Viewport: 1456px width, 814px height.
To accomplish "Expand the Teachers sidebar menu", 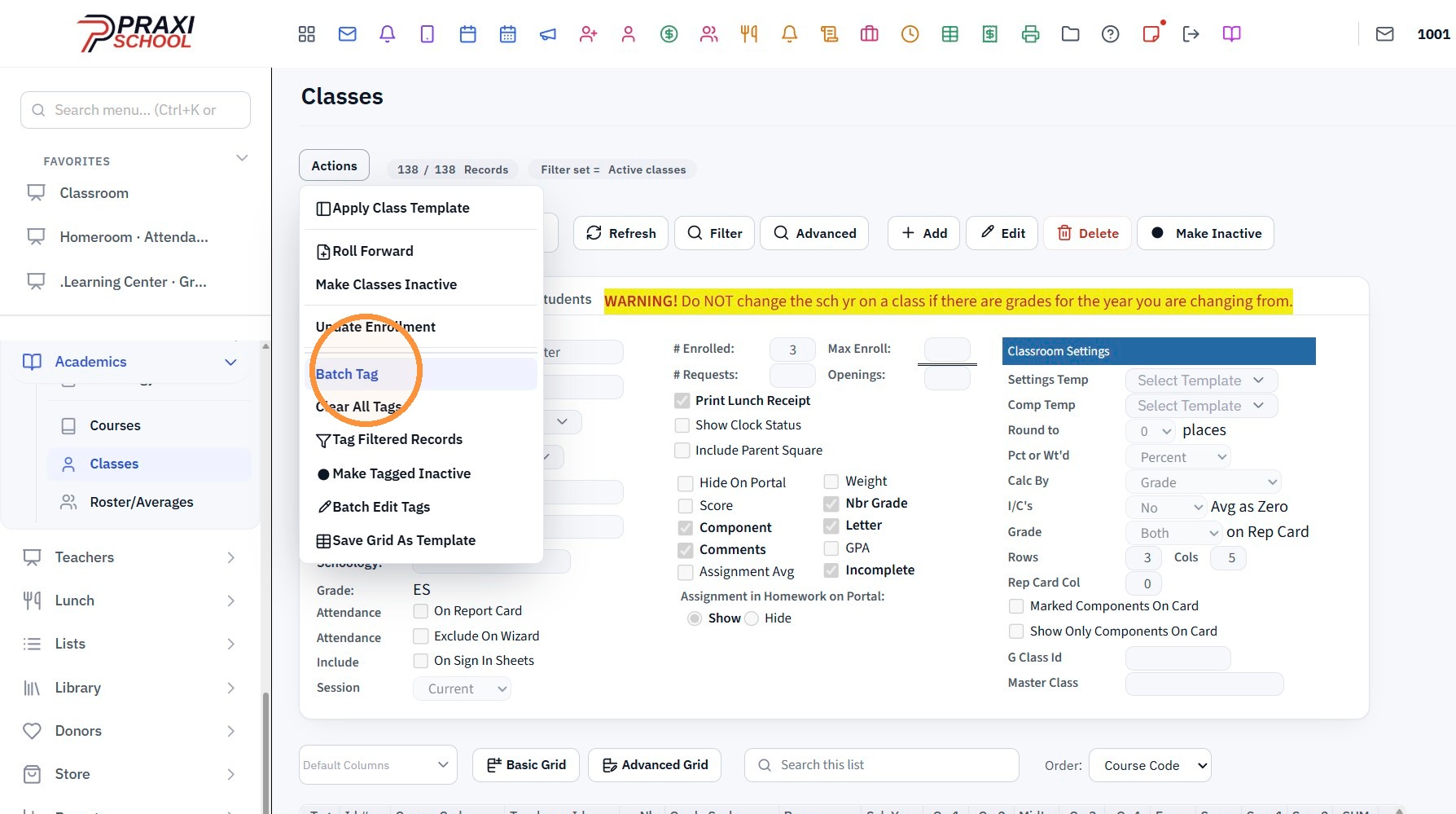I will point(130,557).
